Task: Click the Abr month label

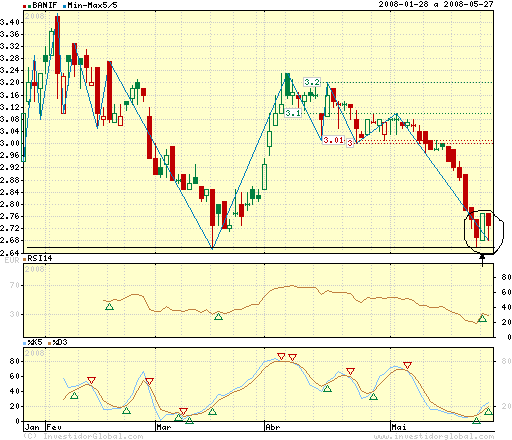Action: click(273, 427)
